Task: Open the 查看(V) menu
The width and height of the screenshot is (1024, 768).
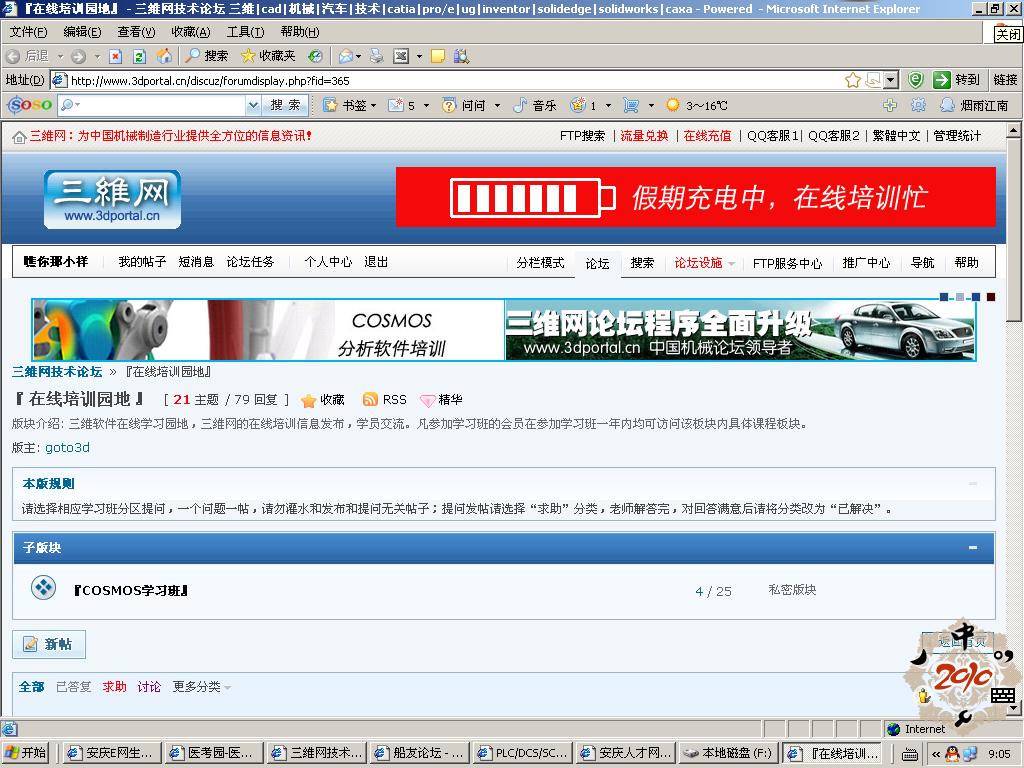Action: click(x=136, y=31)
